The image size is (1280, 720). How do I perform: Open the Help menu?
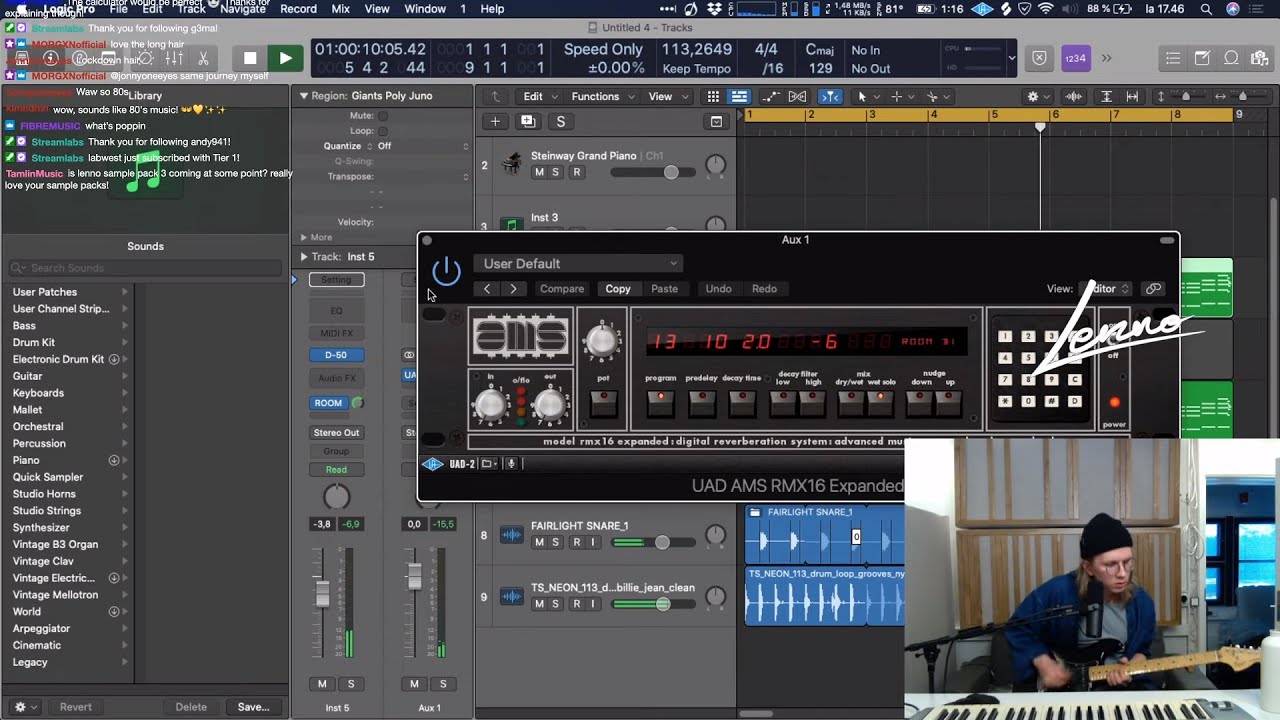tap(492, 9)
